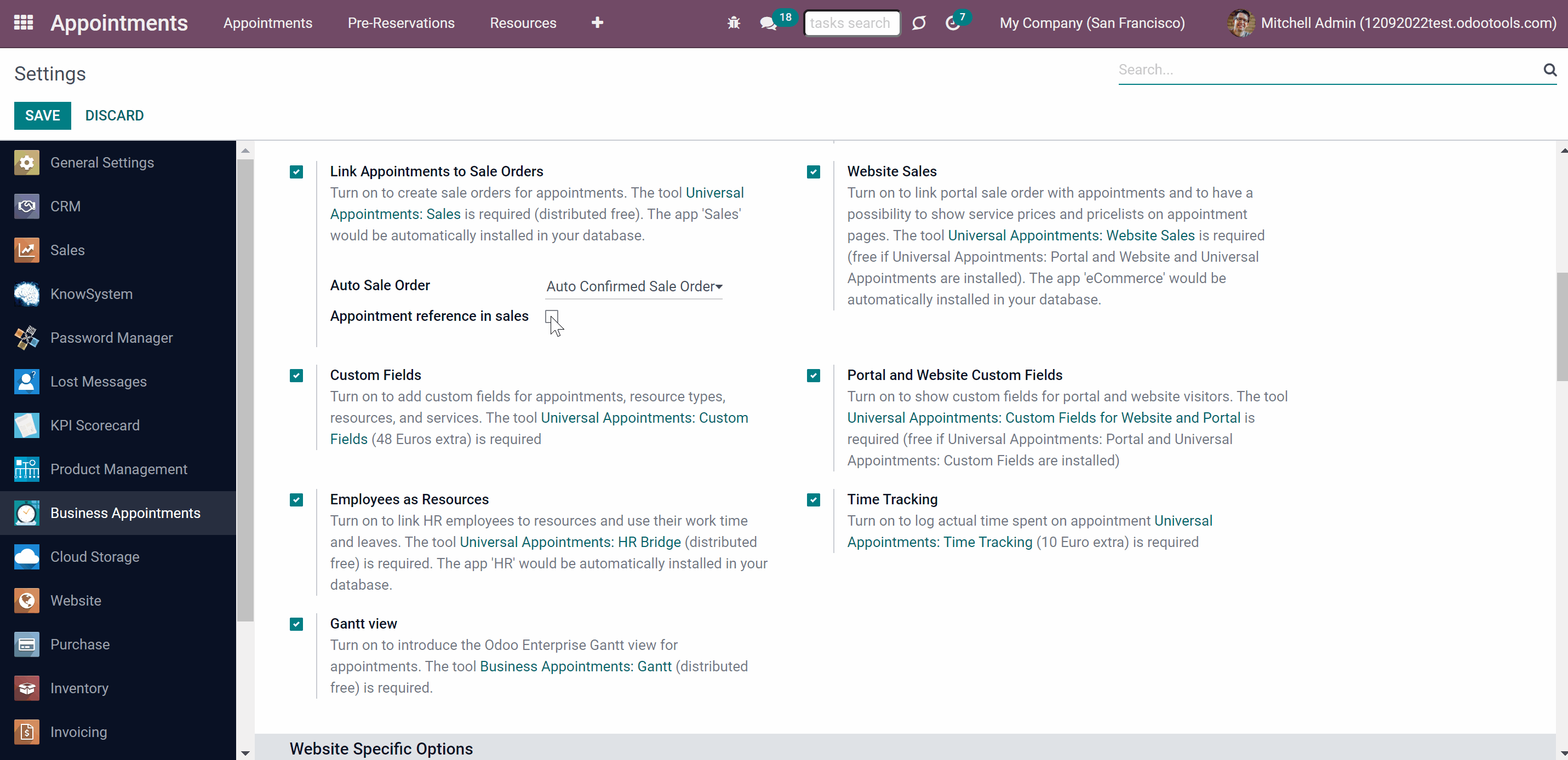Uncheck the Website Sales checkbox
Viewport: 1568px width, 760px height.
(813, 172)
